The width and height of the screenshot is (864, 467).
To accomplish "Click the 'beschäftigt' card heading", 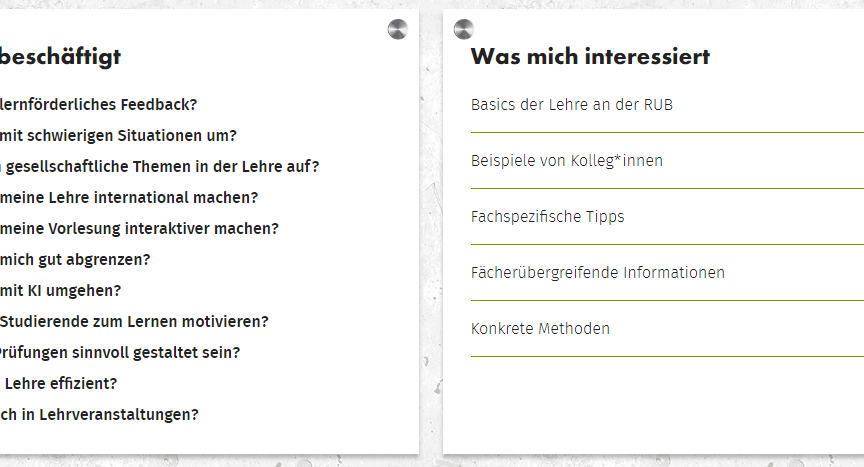I will 61,57.
